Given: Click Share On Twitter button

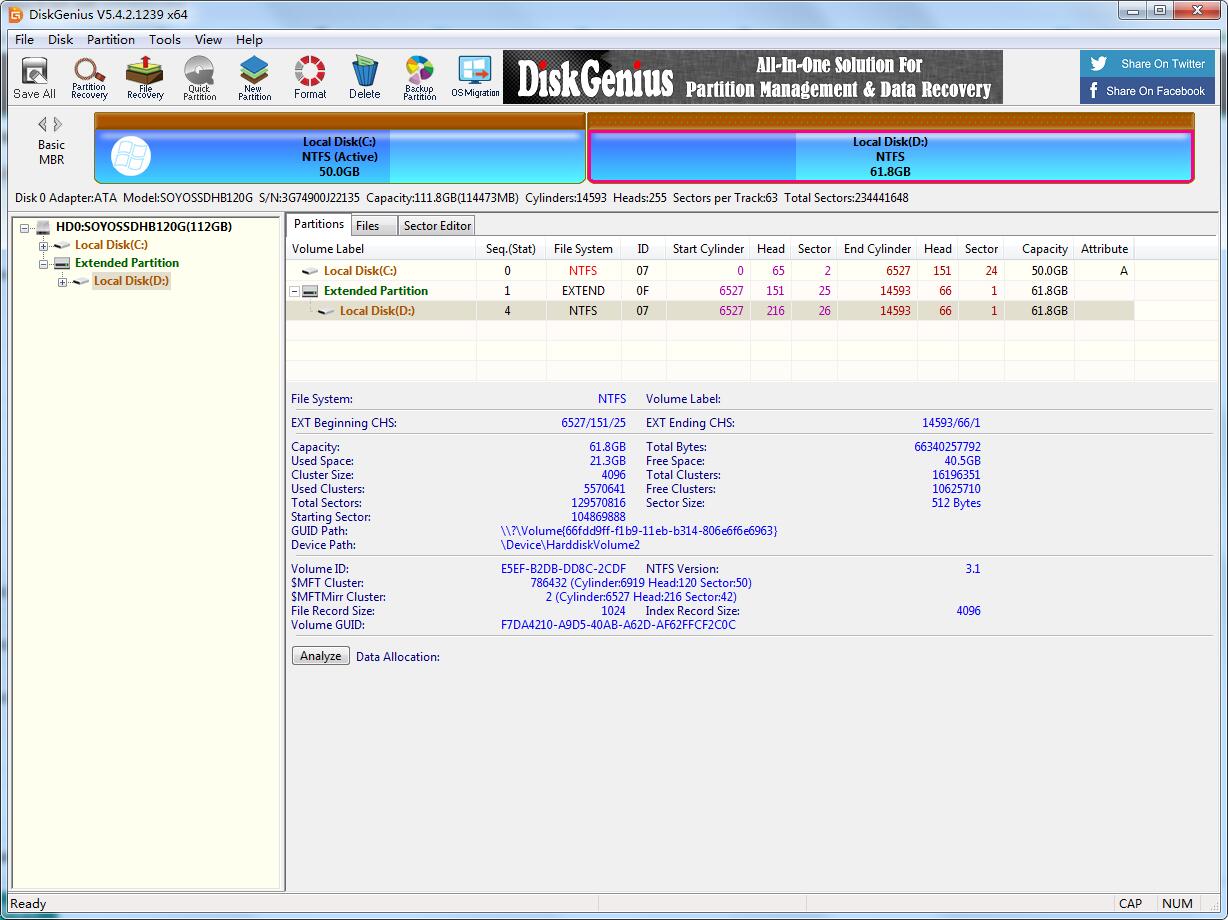Looking at the screenshot, I should pyautogui.click(x=1147, y=64).
